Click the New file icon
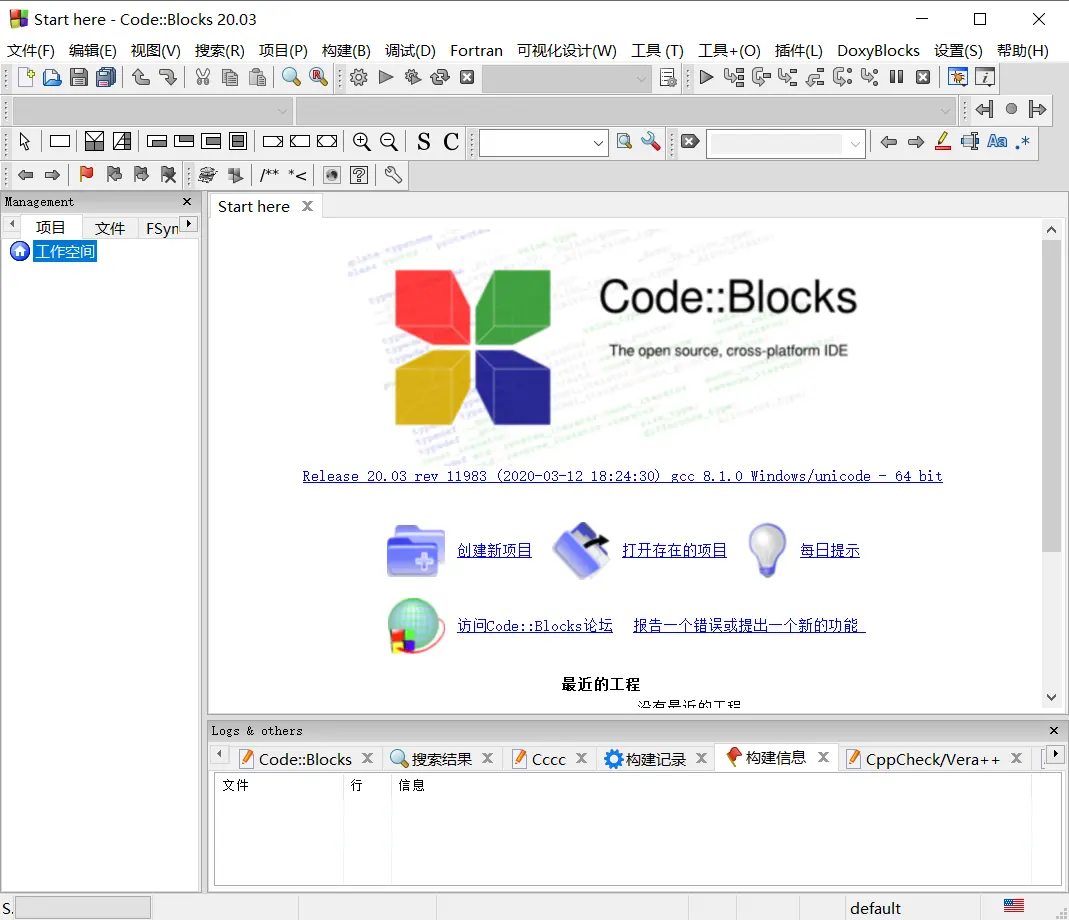The height and width of the screenshot is (920, 1069). tap(26, 77)
